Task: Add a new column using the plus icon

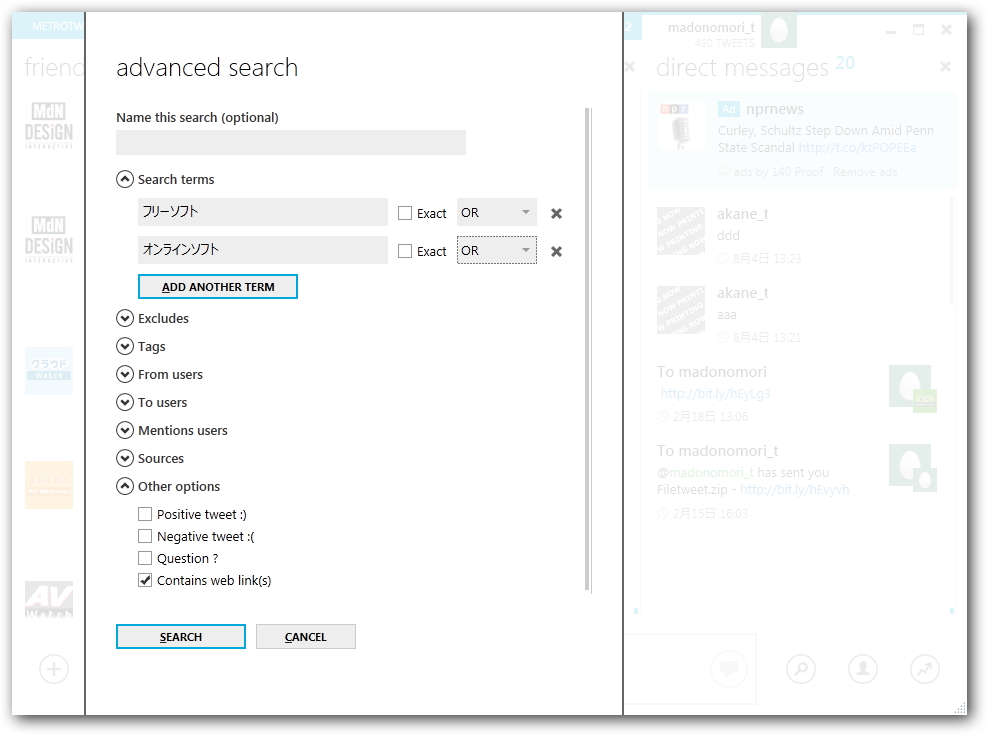Action: [x=53, y=669]
